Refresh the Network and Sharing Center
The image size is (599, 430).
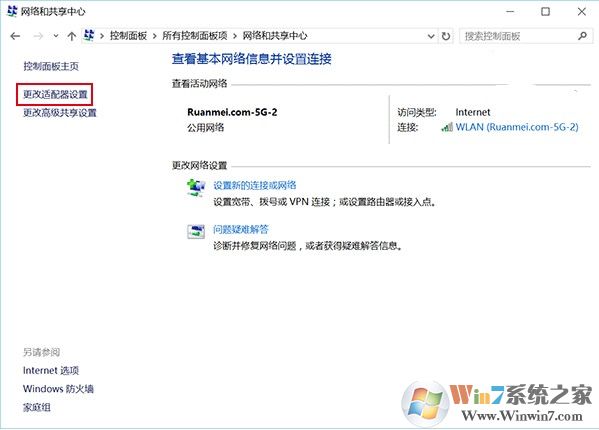(445, 36)
